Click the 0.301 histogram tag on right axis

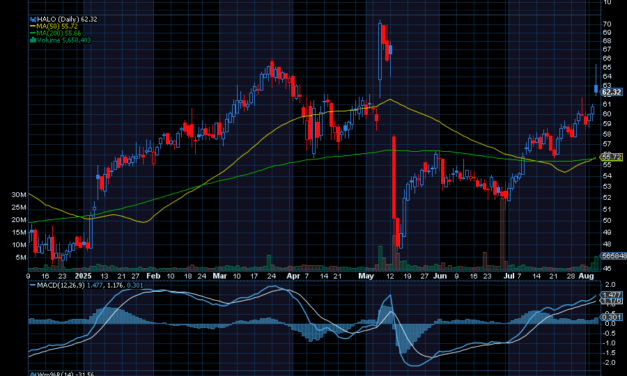coord(612,317)
